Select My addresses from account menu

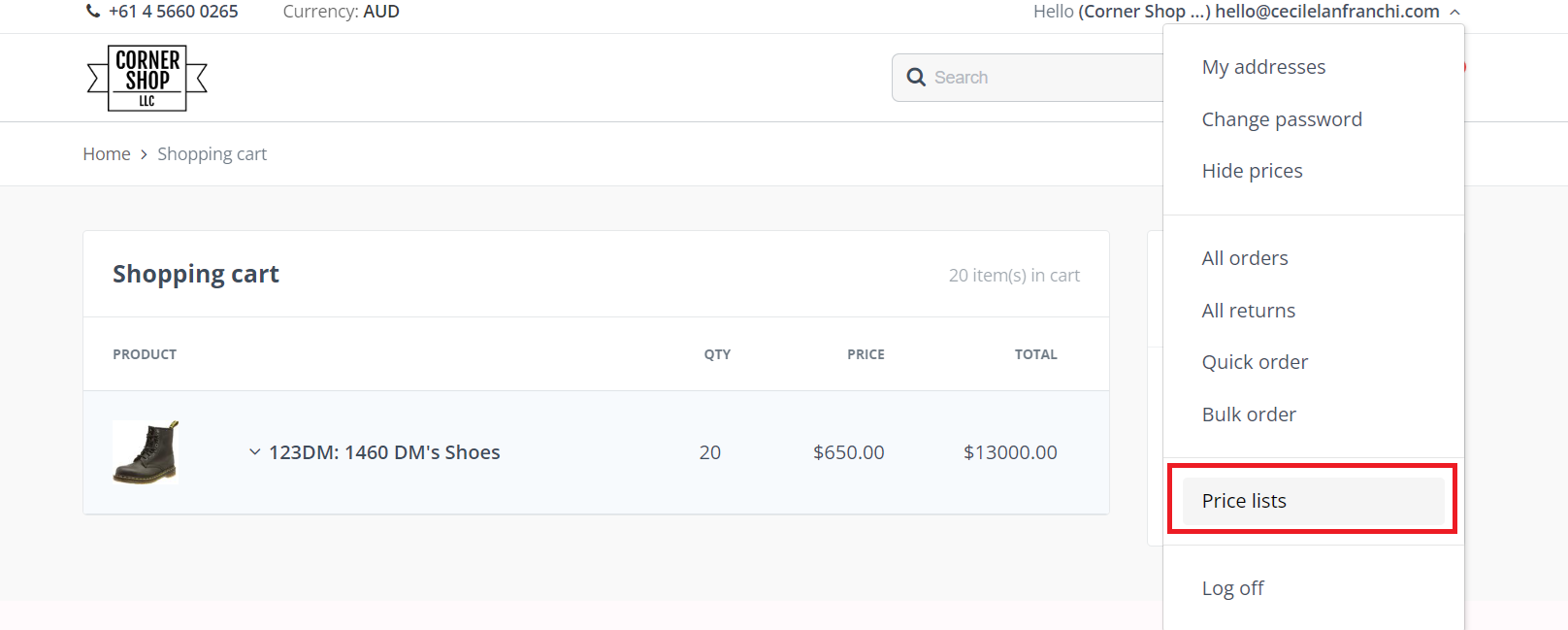(x=1263, y=67)
